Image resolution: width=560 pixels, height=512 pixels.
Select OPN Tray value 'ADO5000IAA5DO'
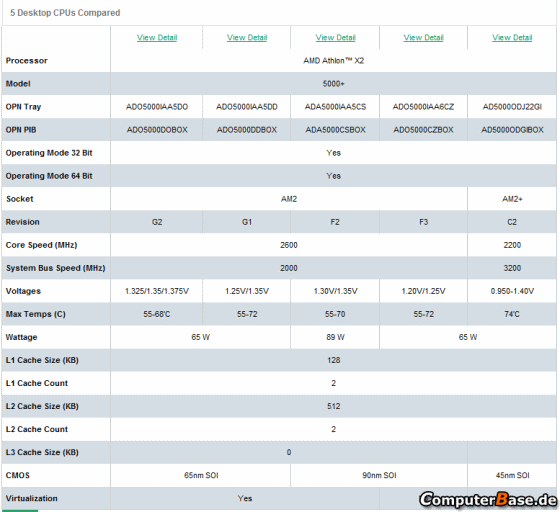pyautogui.click(x=157, y=107)
